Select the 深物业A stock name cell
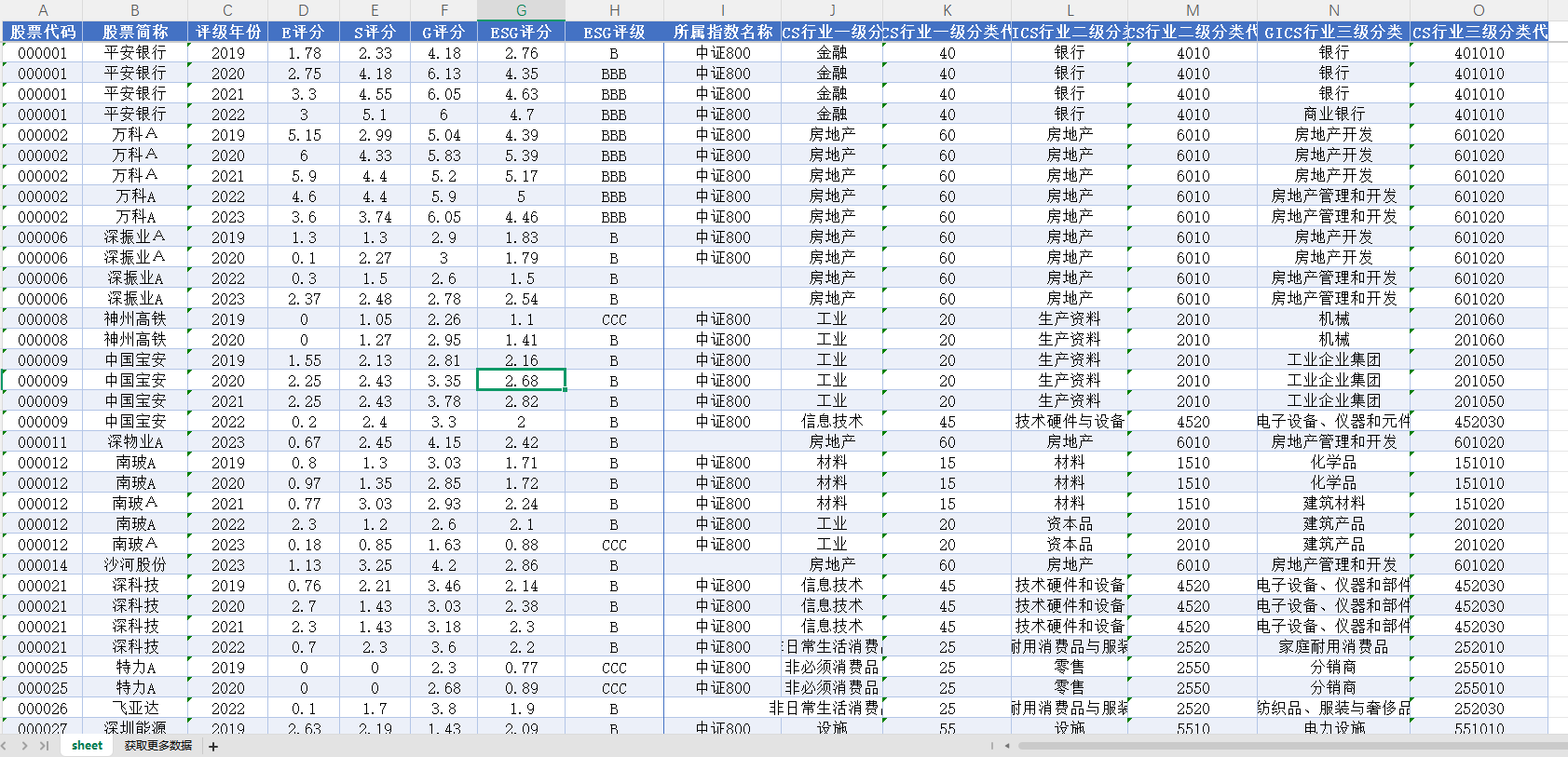The width and height of the screenshot is (1568, 757). coord(135,441)
